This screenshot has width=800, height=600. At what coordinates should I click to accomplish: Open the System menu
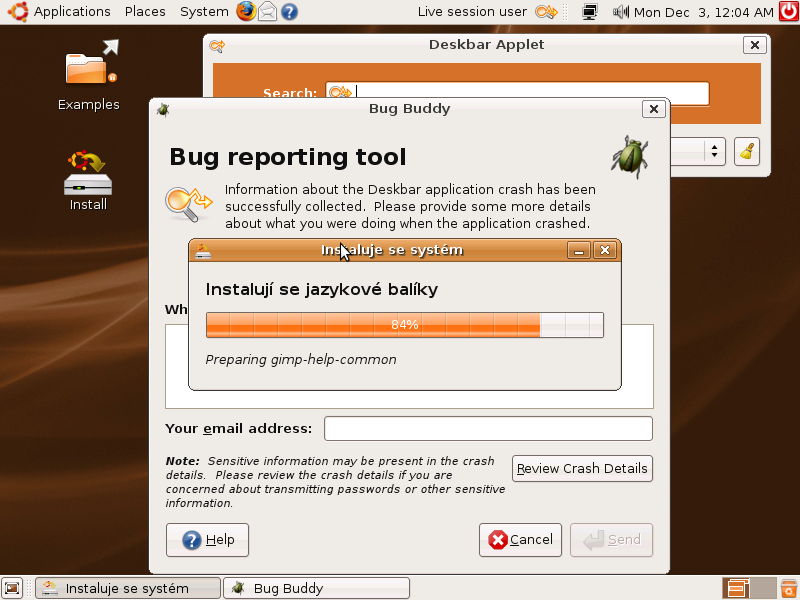tap(204, 12)
